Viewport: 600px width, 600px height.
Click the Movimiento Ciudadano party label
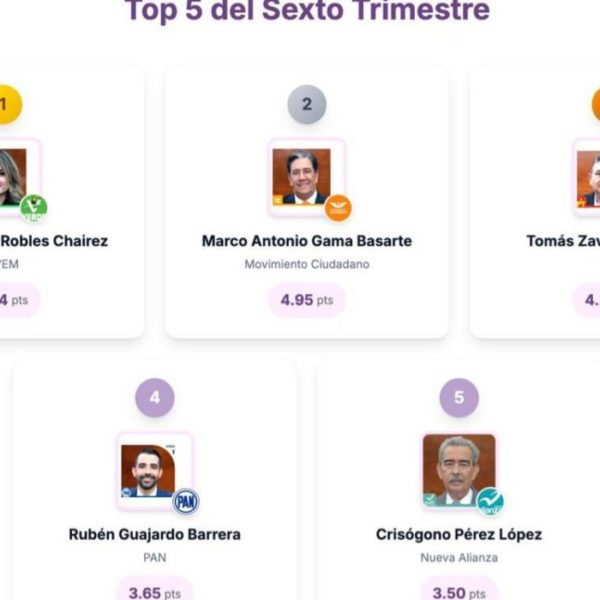tap(307, 264)
